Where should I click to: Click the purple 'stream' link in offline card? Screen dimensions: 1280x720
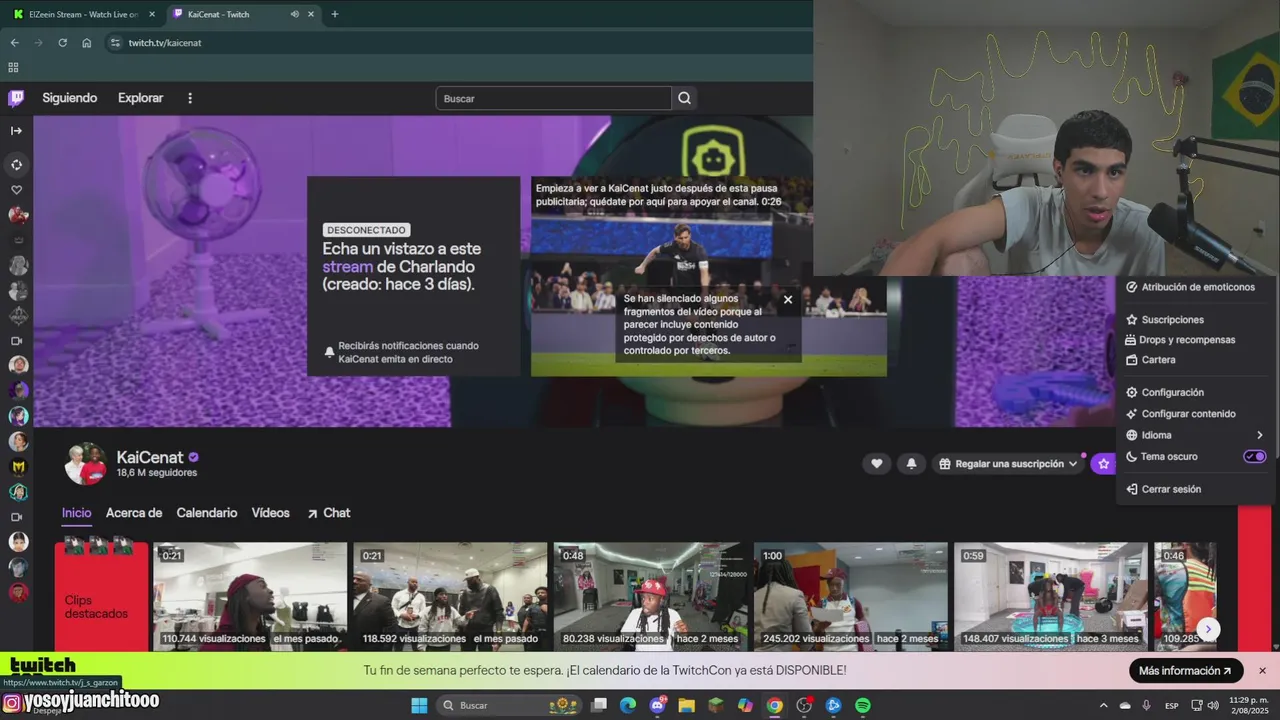coord(347,267)
